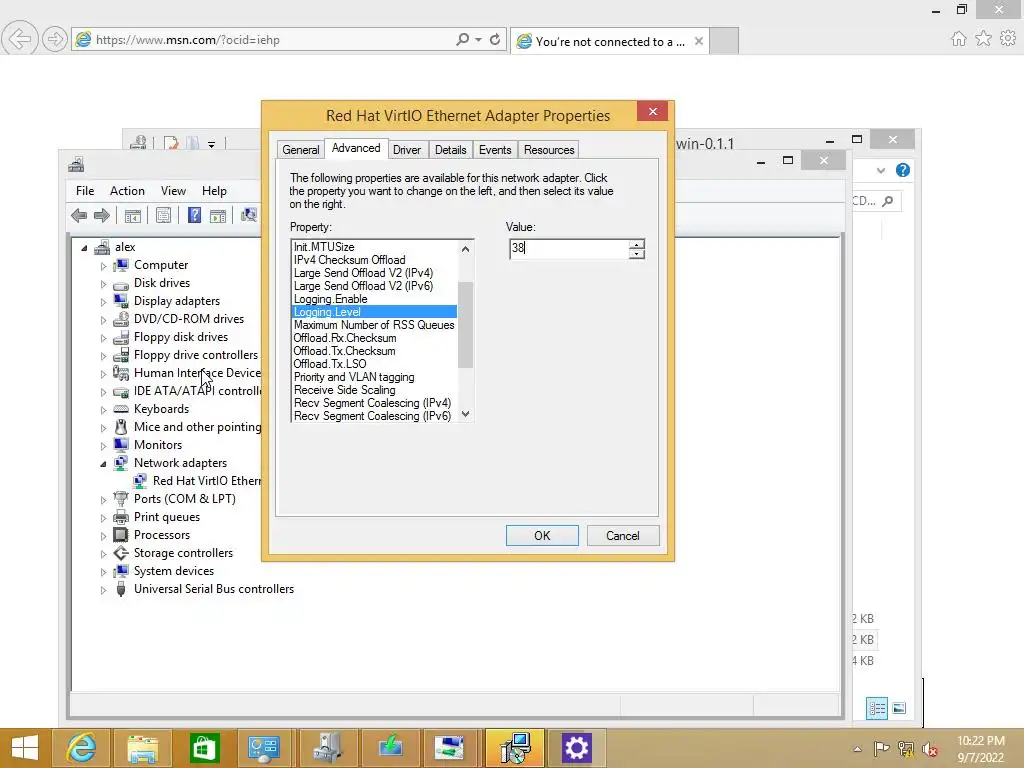Click Cancel in adapter properties dialog
This screenshot has width=1024, height=768.
pyautogui.click(x=623, y=536)
